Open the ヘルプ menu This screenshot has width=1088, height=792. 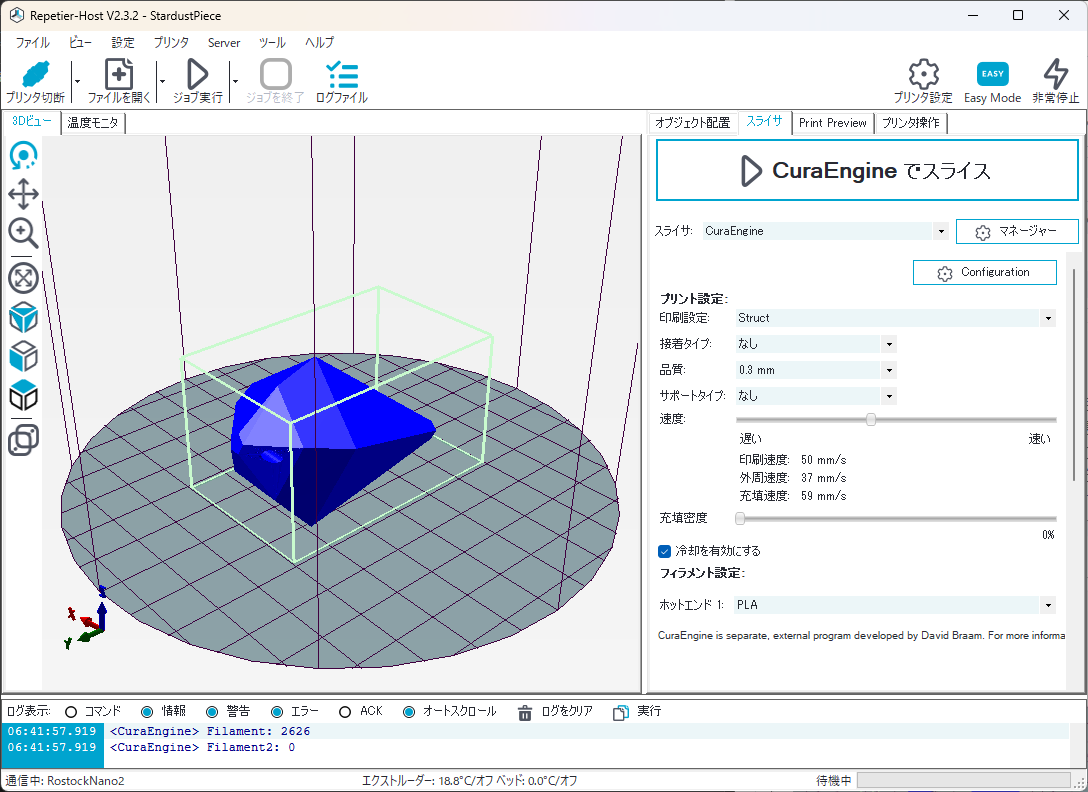point(319,42)
